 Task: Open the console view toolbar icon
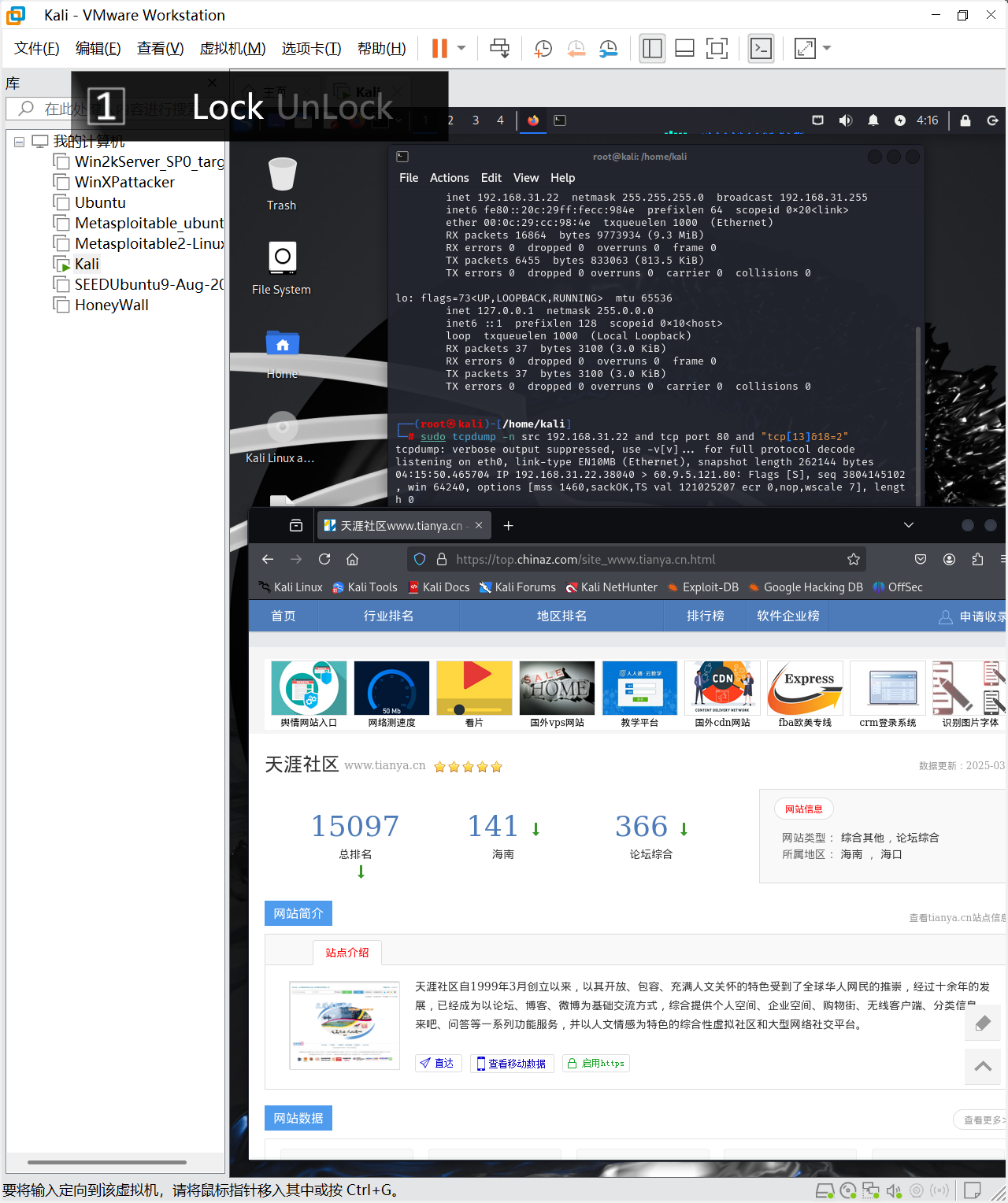761,48
